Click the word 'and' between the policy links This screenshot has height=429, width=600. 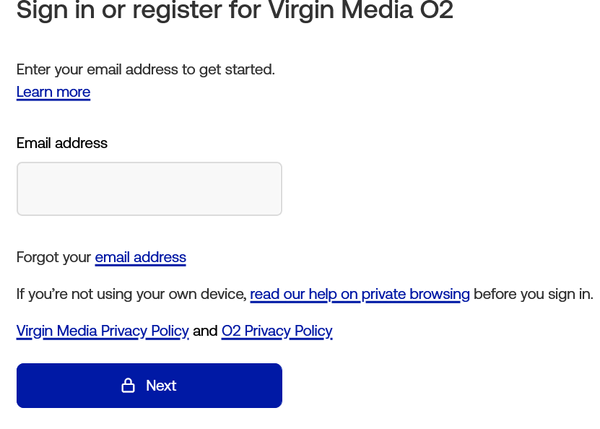pos(205,331)
